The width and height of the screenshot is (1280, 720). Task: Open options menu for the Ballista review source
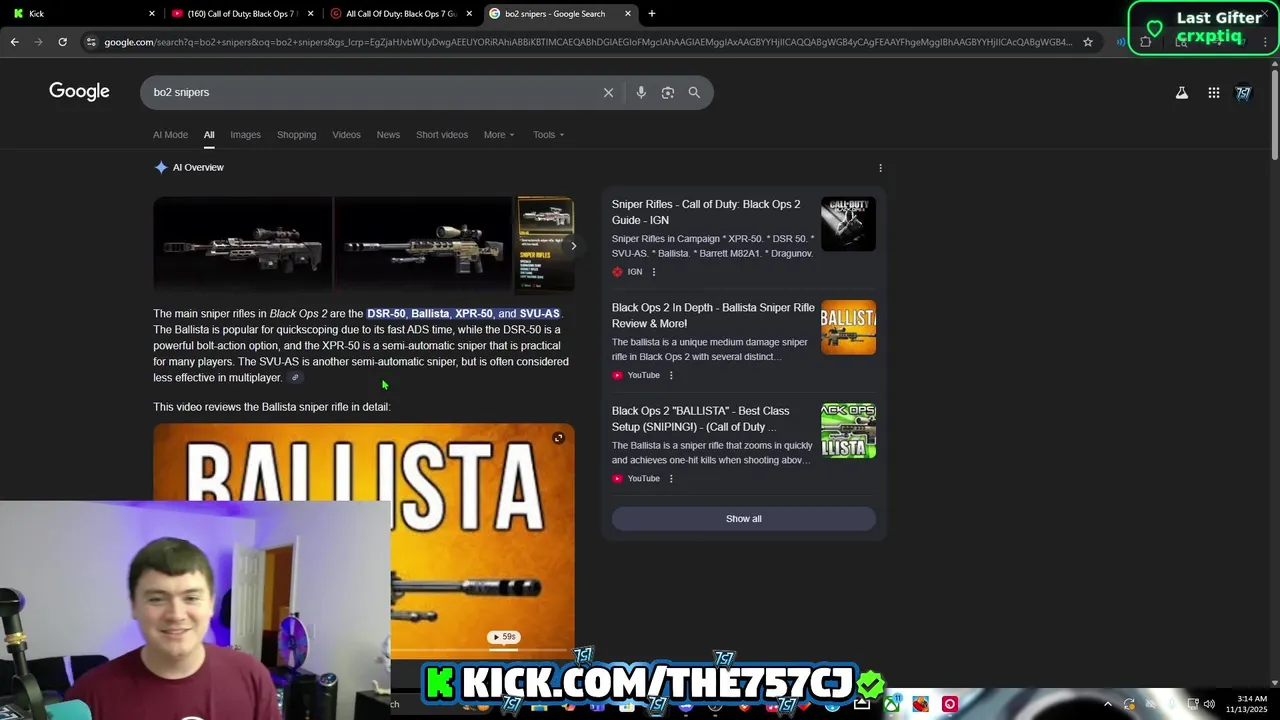671,375
